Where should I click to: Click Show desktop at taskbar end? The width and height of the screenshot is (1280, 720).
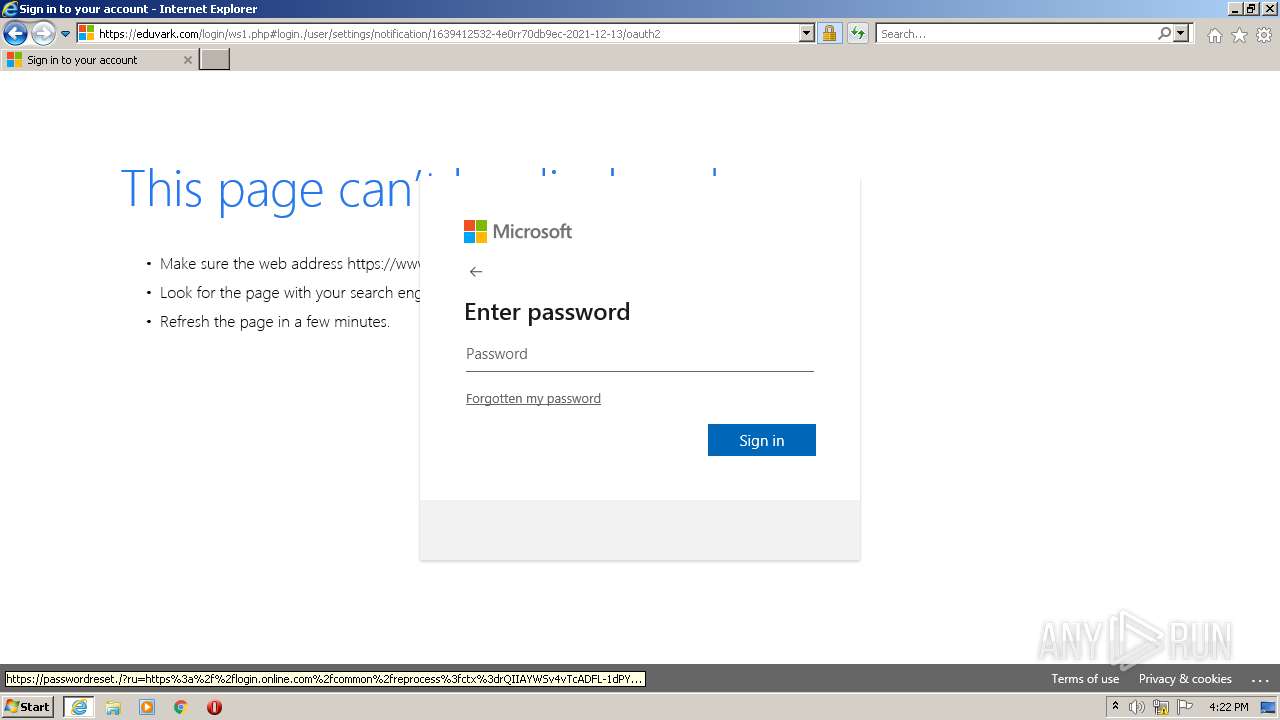[1268, 707]
